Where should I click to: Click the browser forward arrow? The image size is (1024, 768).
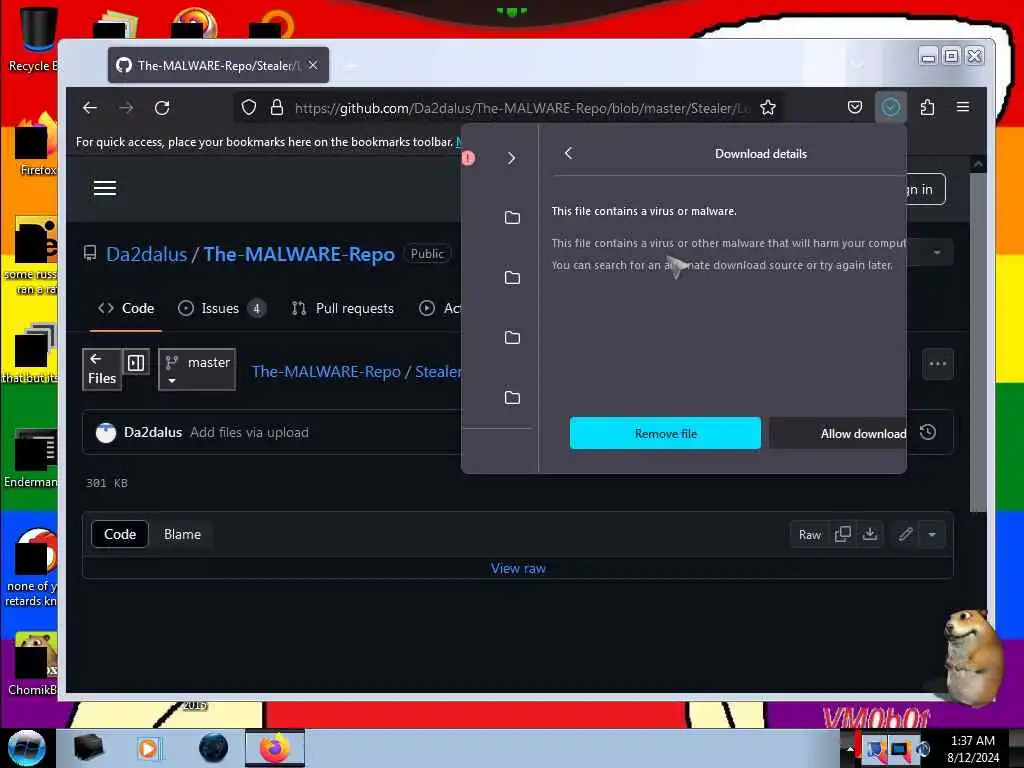(126, 108)
